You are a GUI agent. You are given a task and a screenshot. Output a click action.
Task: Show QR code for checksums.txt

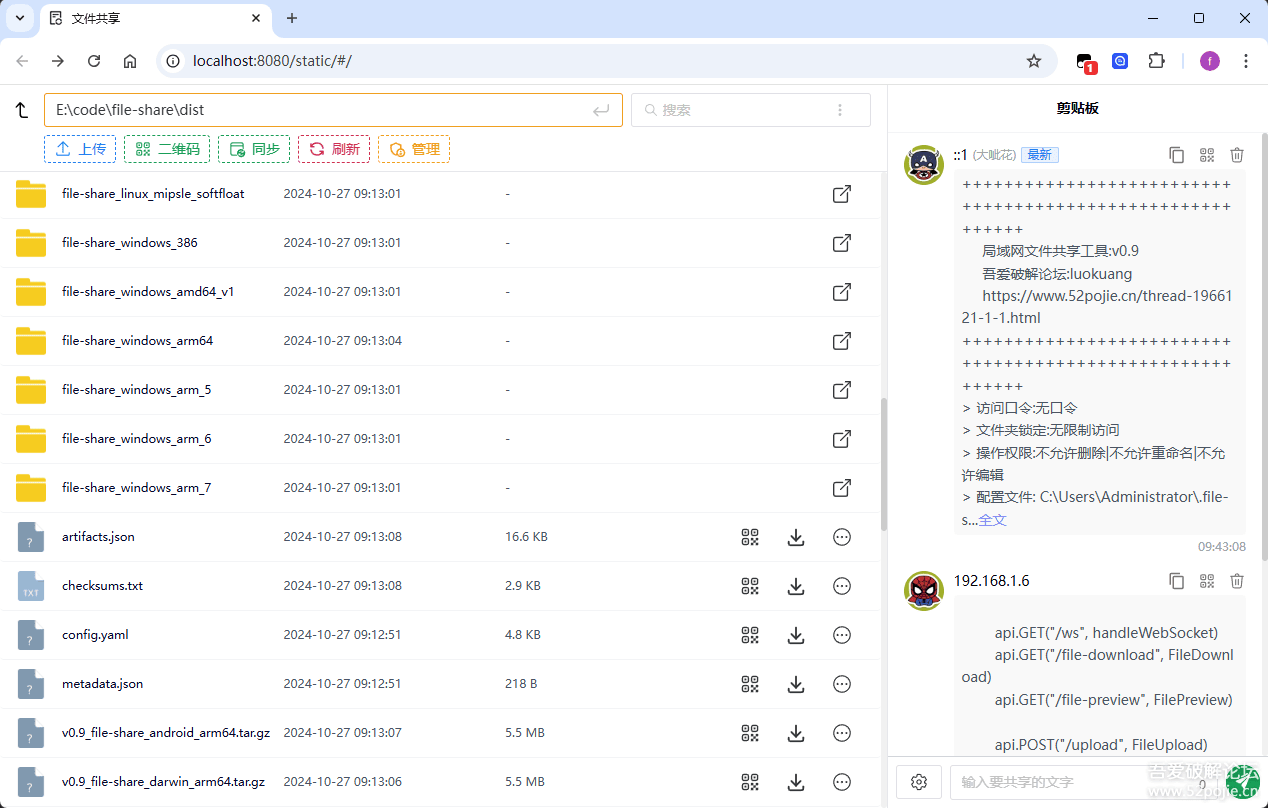750,586
